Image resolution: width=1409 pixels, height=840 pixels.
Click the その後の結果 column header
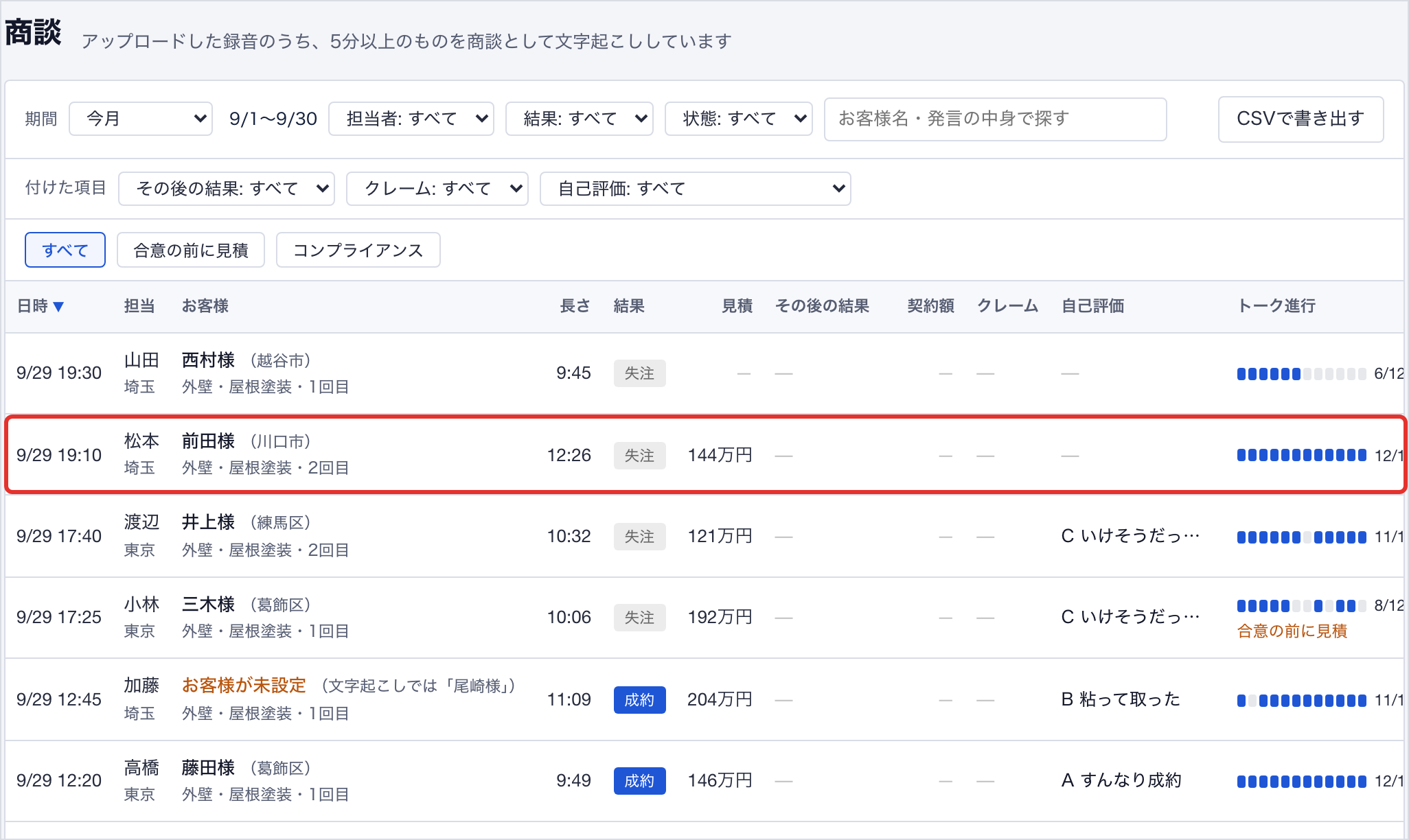click(x=822, y=306)
